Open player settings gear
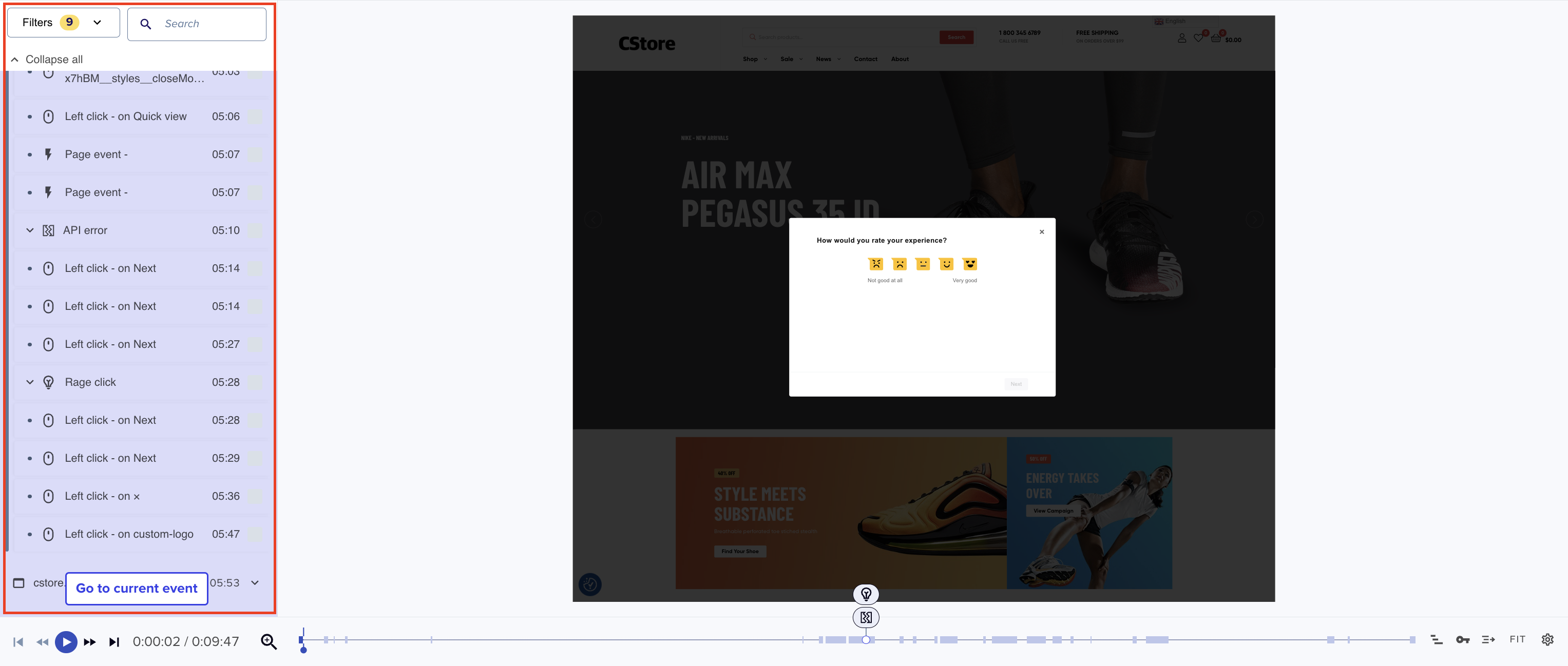 pyautogui.click(x=1547, y=640)
